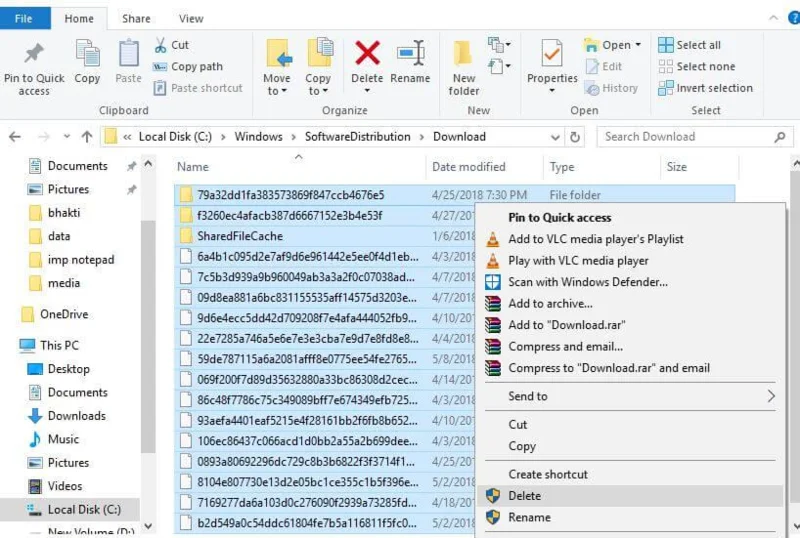
Task: Click the Back navigation arrow
Action: 15,137
